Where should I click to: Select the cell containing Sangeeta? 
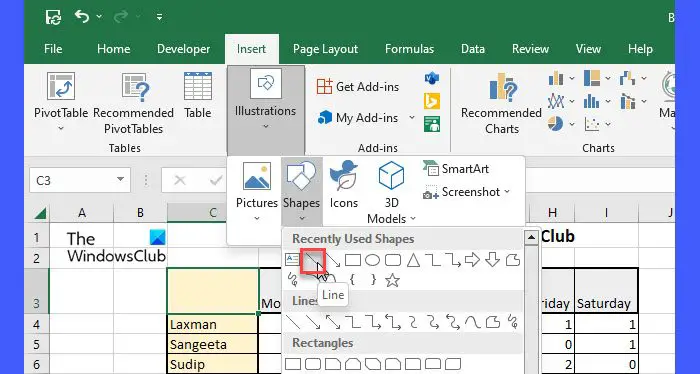[213, 345]
